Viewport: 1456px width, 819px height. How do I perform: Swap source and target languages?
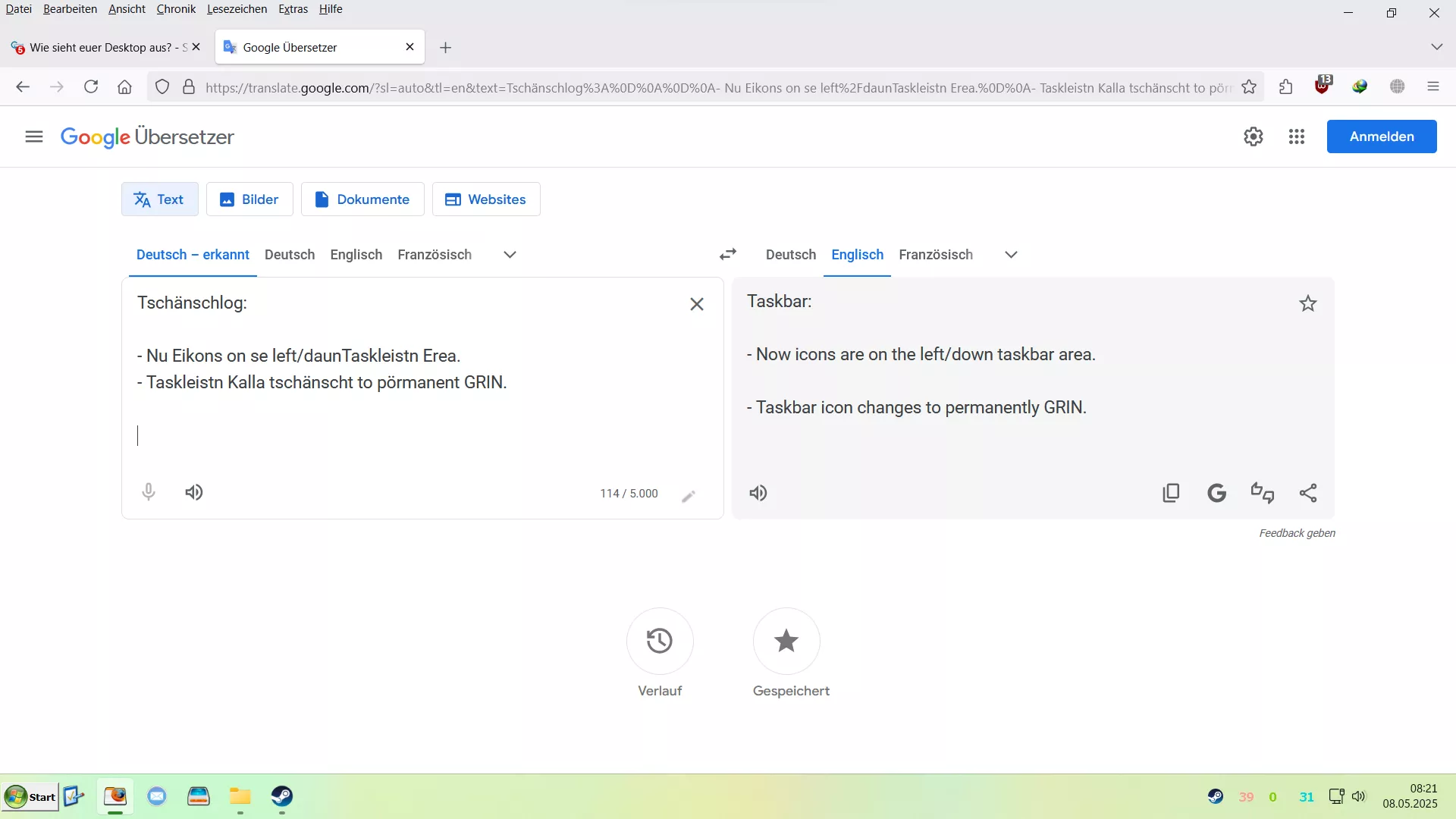pyautogui.click(x=728, y=254)
